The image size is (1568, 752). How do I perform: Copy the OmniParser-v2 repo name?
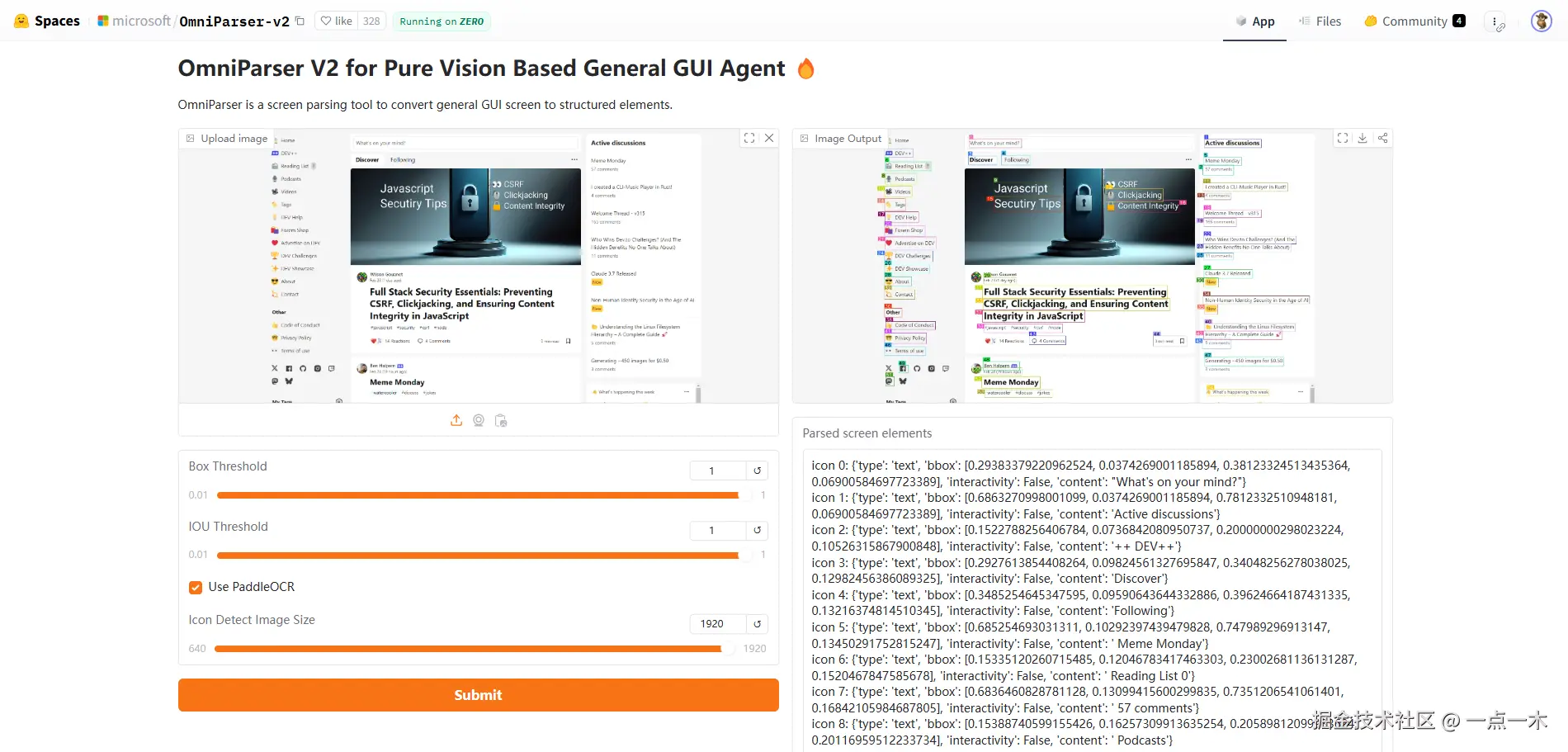[300, 21]
